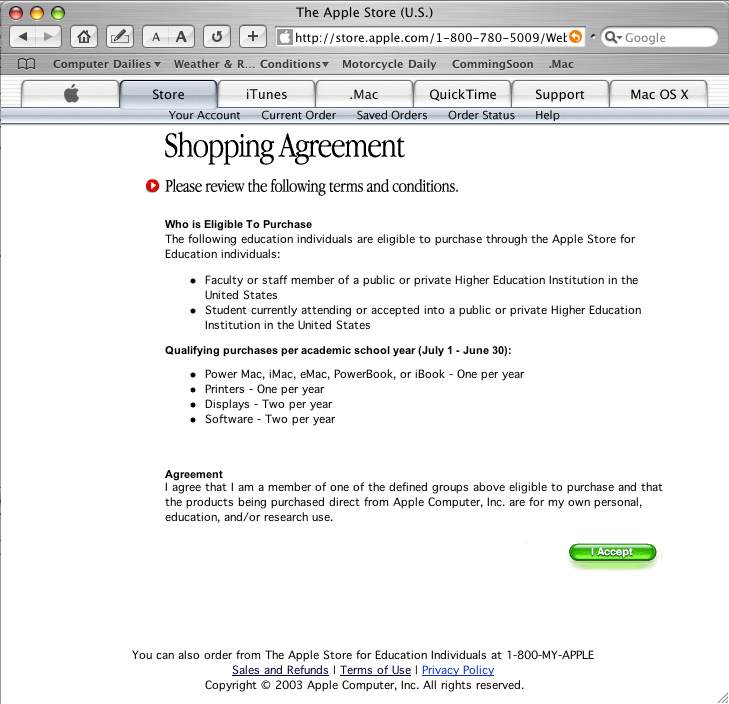This screenshot has width=729, height=704.
Task: Open the Home page icon
Action: coord(84,37)
